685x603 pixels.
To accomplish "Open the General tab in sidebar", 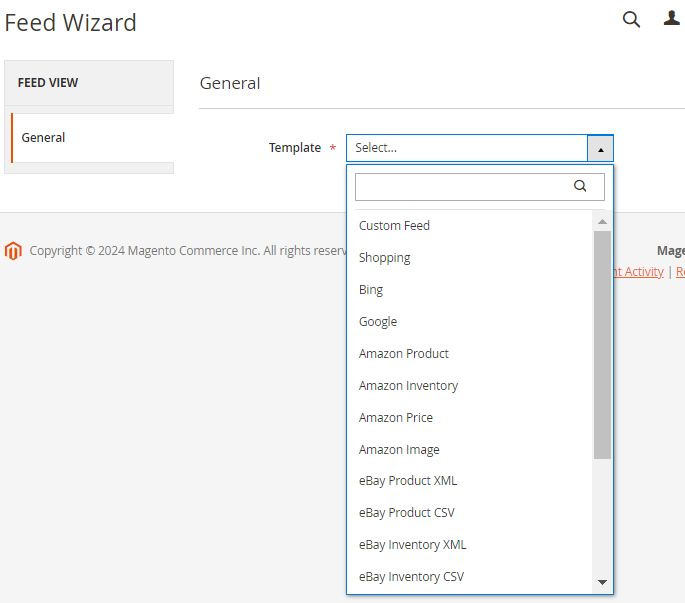I will click(92, 138).
